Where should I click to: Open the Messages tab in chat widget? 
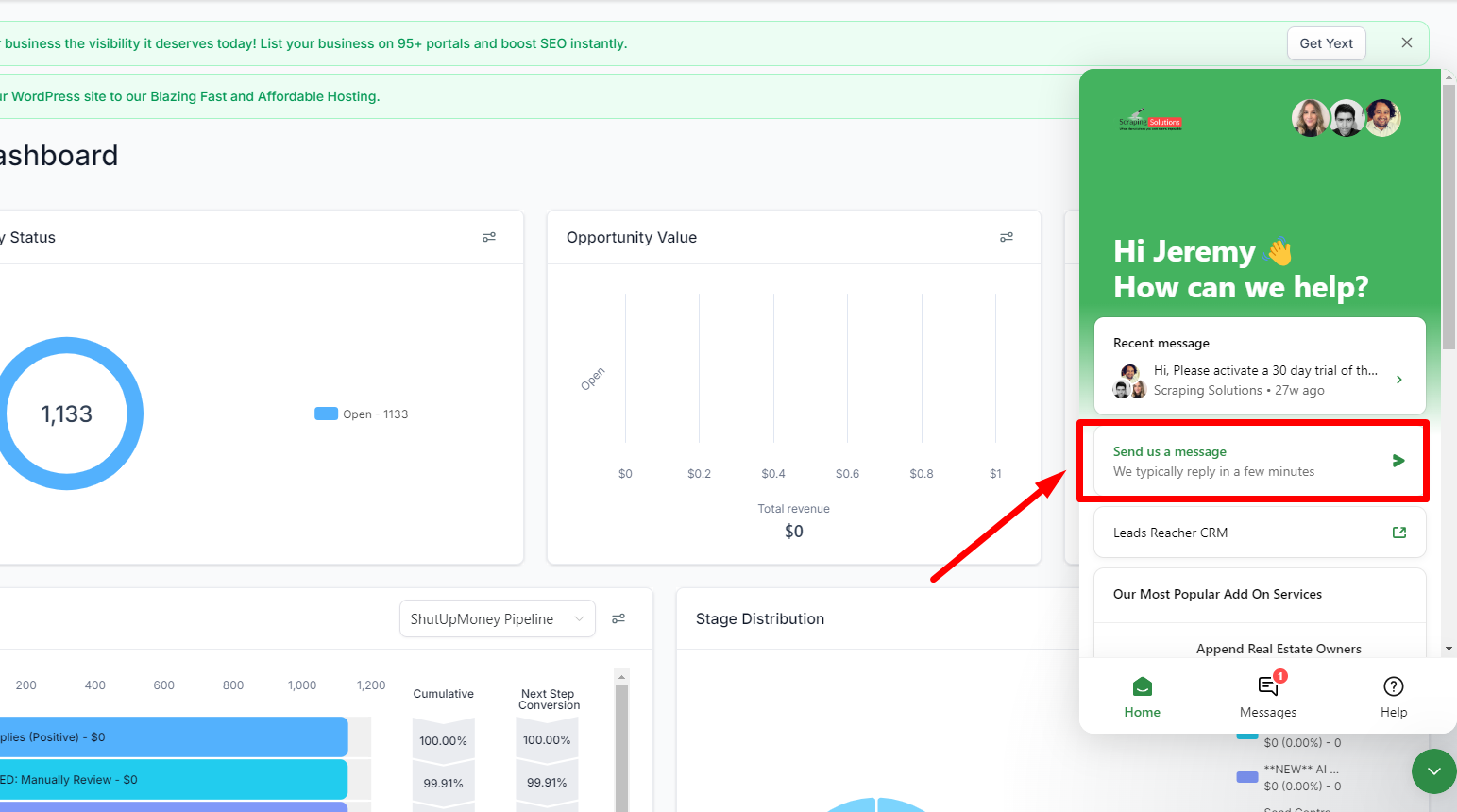coord(1268,697)
